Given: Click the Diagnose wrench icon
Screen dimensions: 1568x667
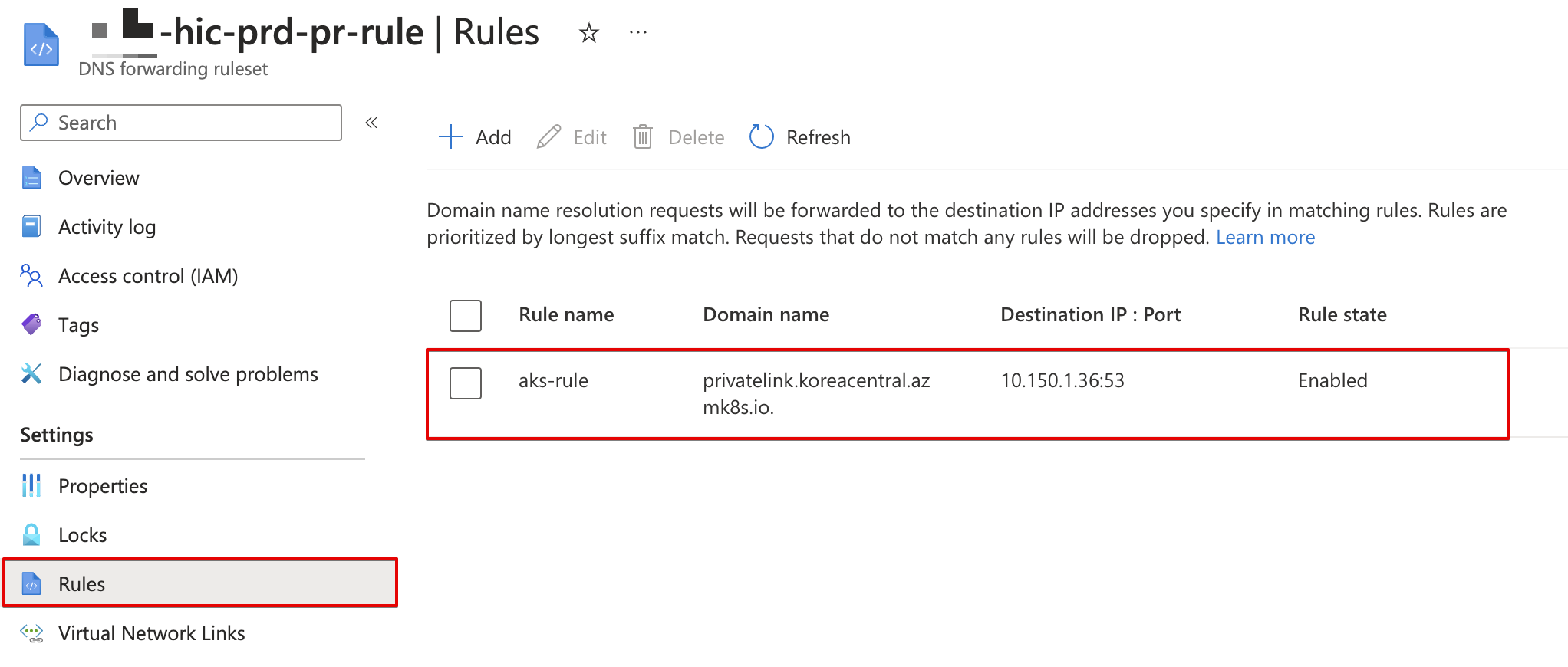Looking at the screenshot, I should tap(31, 374).
